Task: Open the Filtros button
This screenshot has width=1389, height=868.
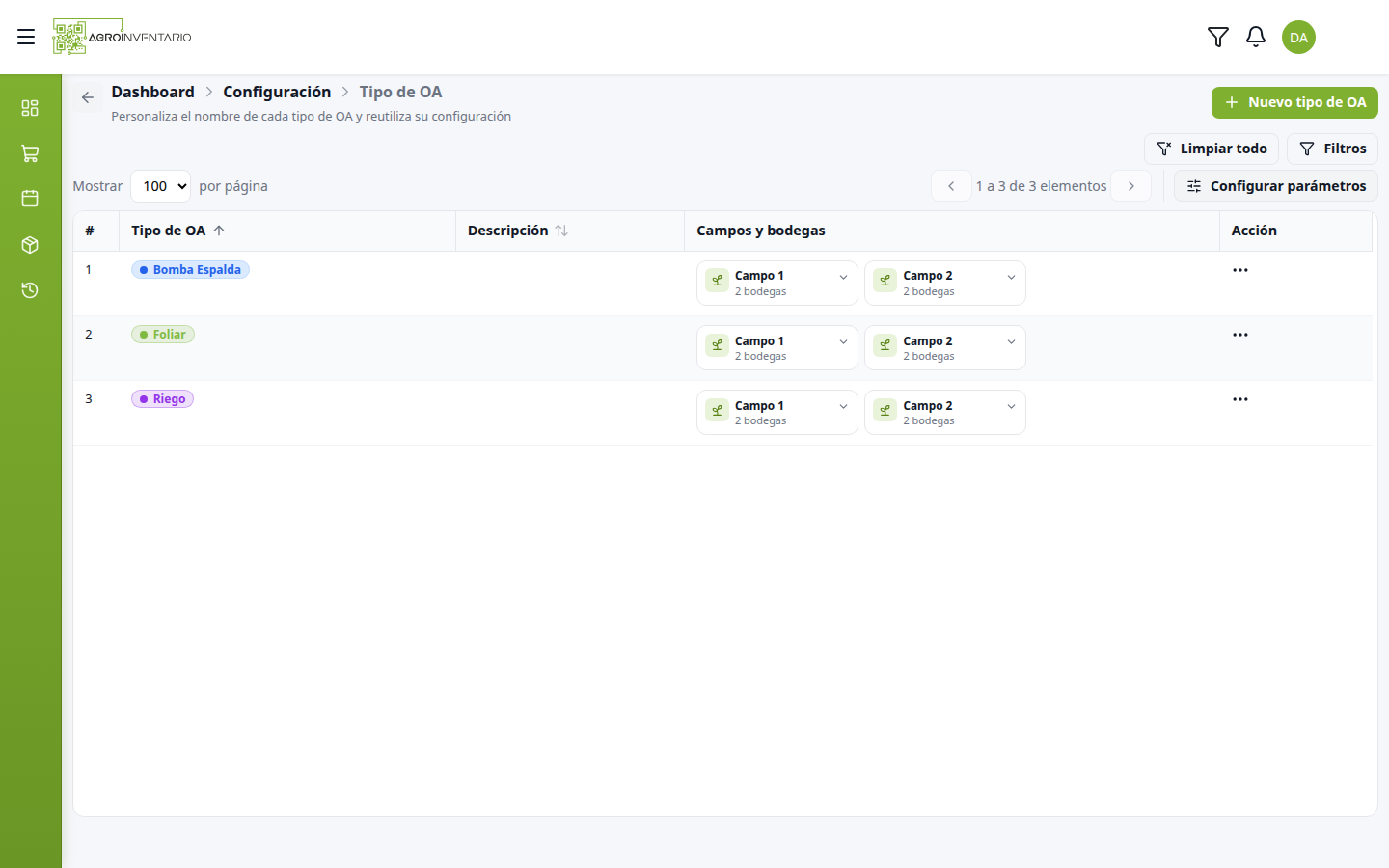Action: coord(1332,149)
